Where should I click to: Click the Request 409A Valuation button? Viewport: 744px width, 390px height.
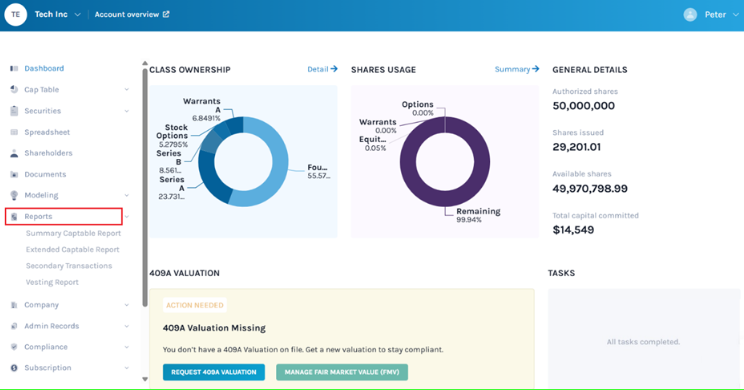(x=214, y=372)
